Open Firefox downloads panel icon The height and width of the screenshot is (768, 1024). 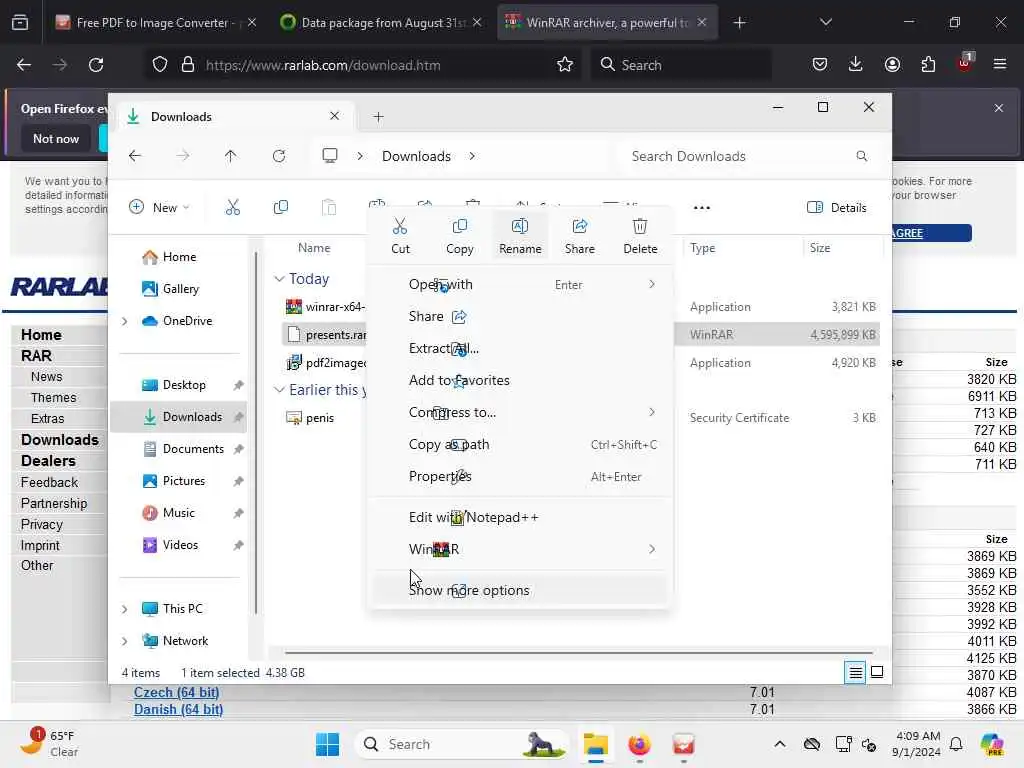(x=856, y=64)
